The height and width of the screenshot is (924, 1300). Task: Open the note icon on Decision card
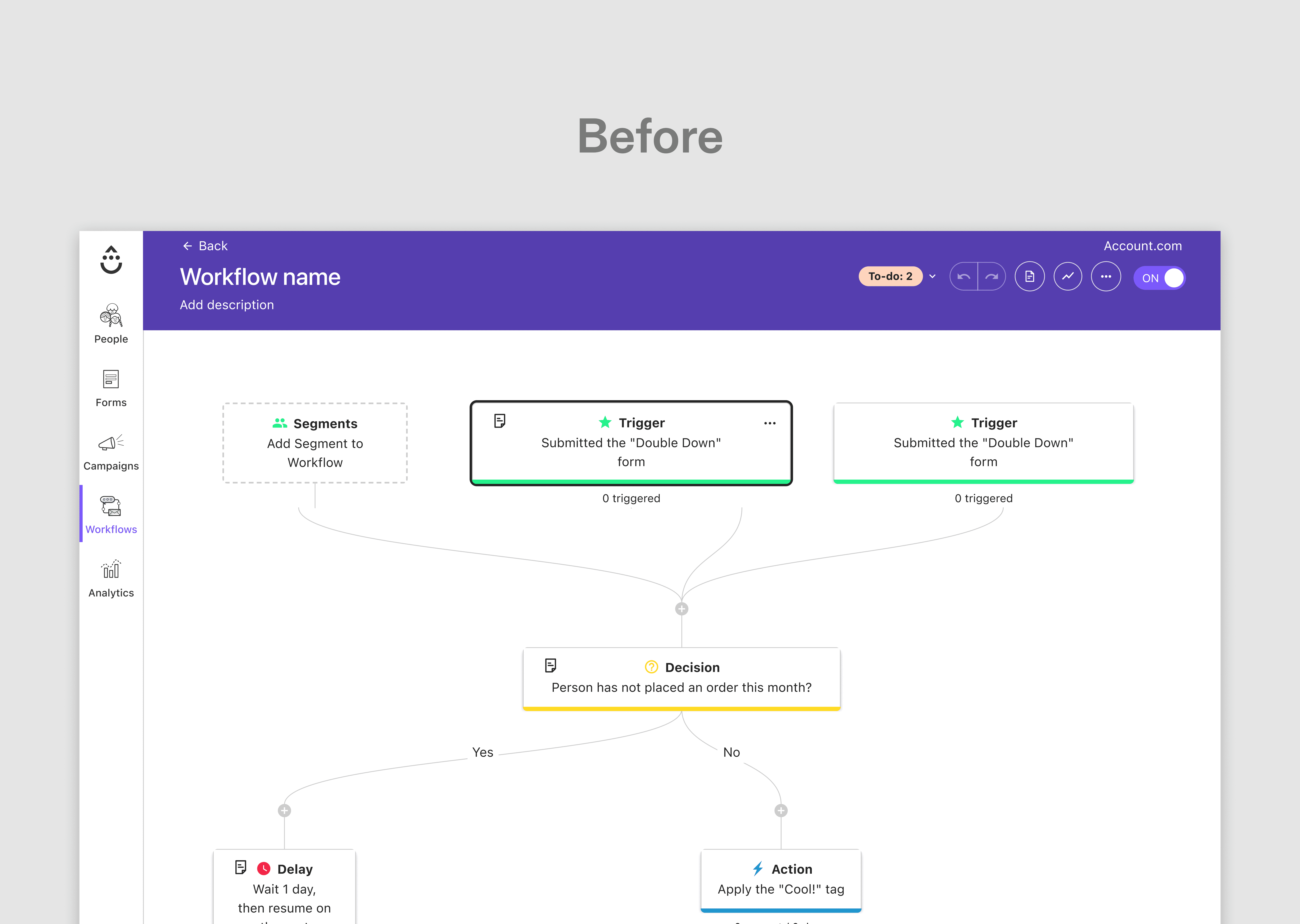click(550, 666)
